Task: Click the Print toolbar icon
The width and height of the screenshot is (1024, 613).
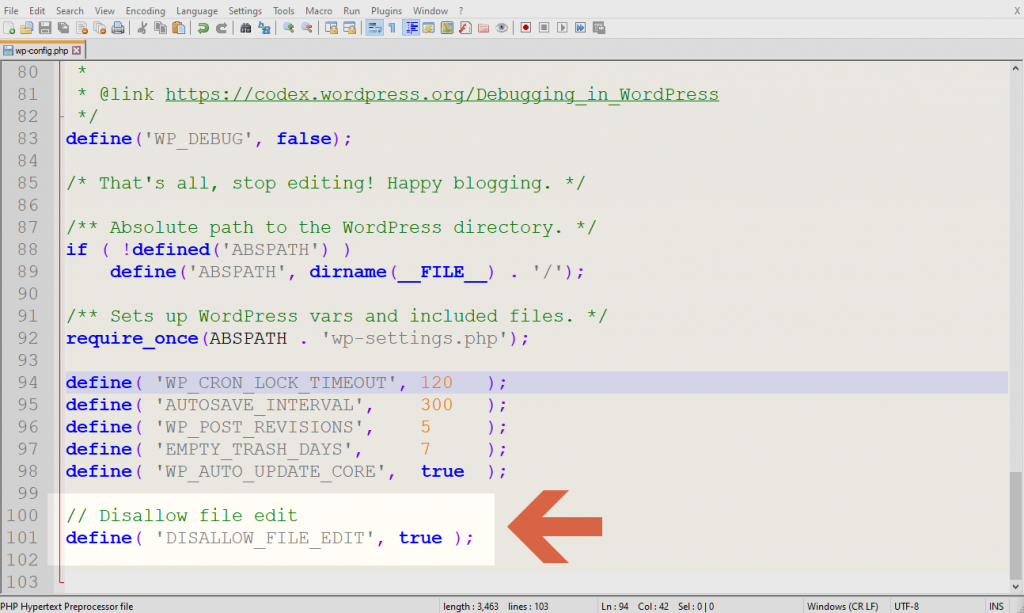Action: 118,28
